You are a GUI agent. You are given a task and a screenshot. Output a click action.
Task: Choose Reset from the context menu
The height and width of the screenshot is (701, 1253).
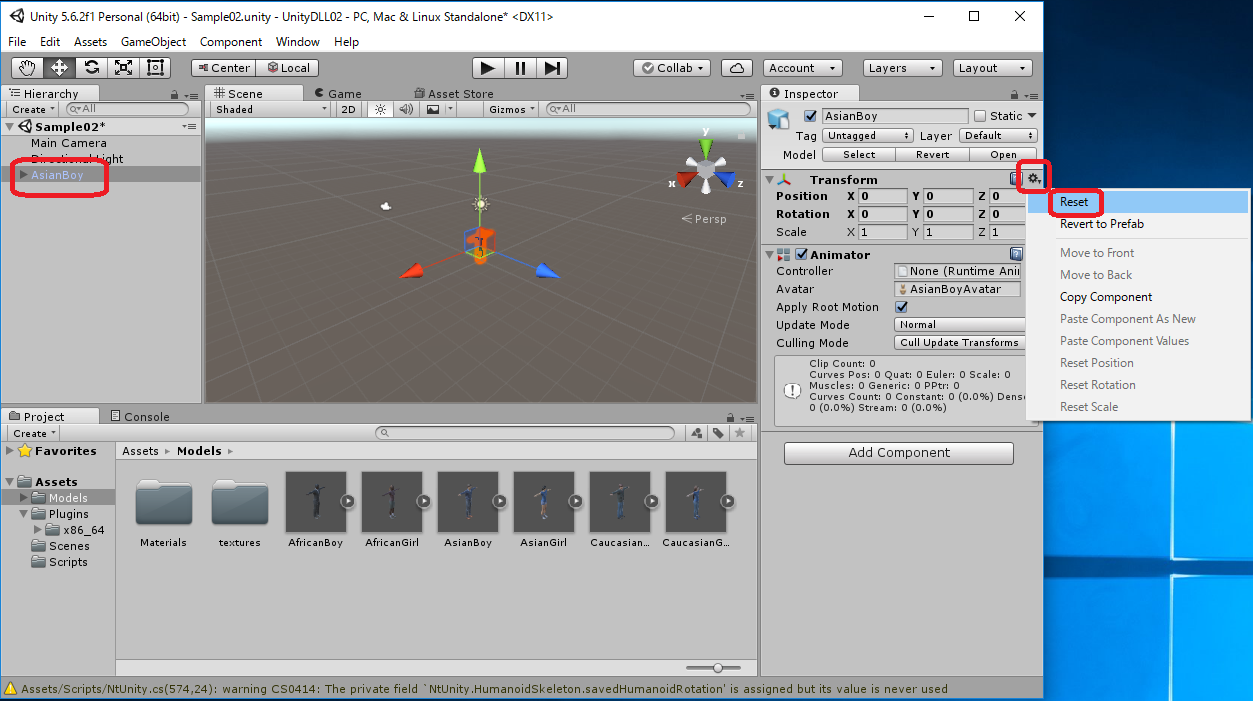pos(1074,202)
